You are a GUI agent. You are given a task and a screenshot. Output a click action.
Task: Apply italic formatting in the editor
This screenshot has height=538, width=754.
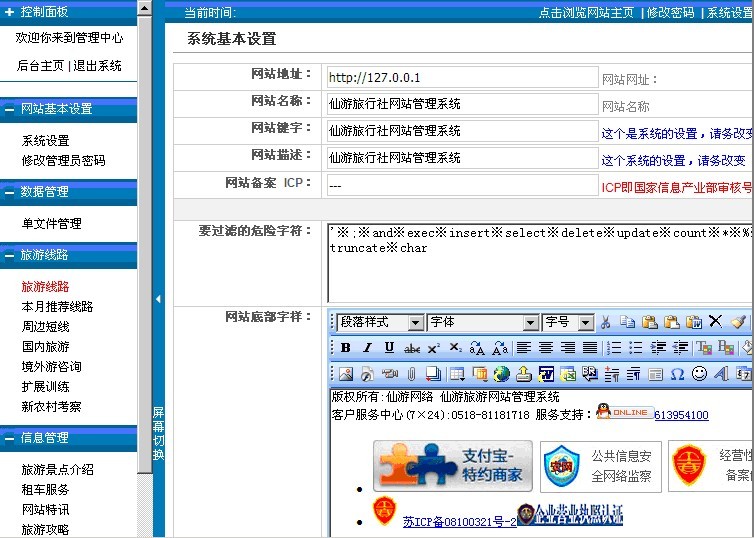click(367, 348)
